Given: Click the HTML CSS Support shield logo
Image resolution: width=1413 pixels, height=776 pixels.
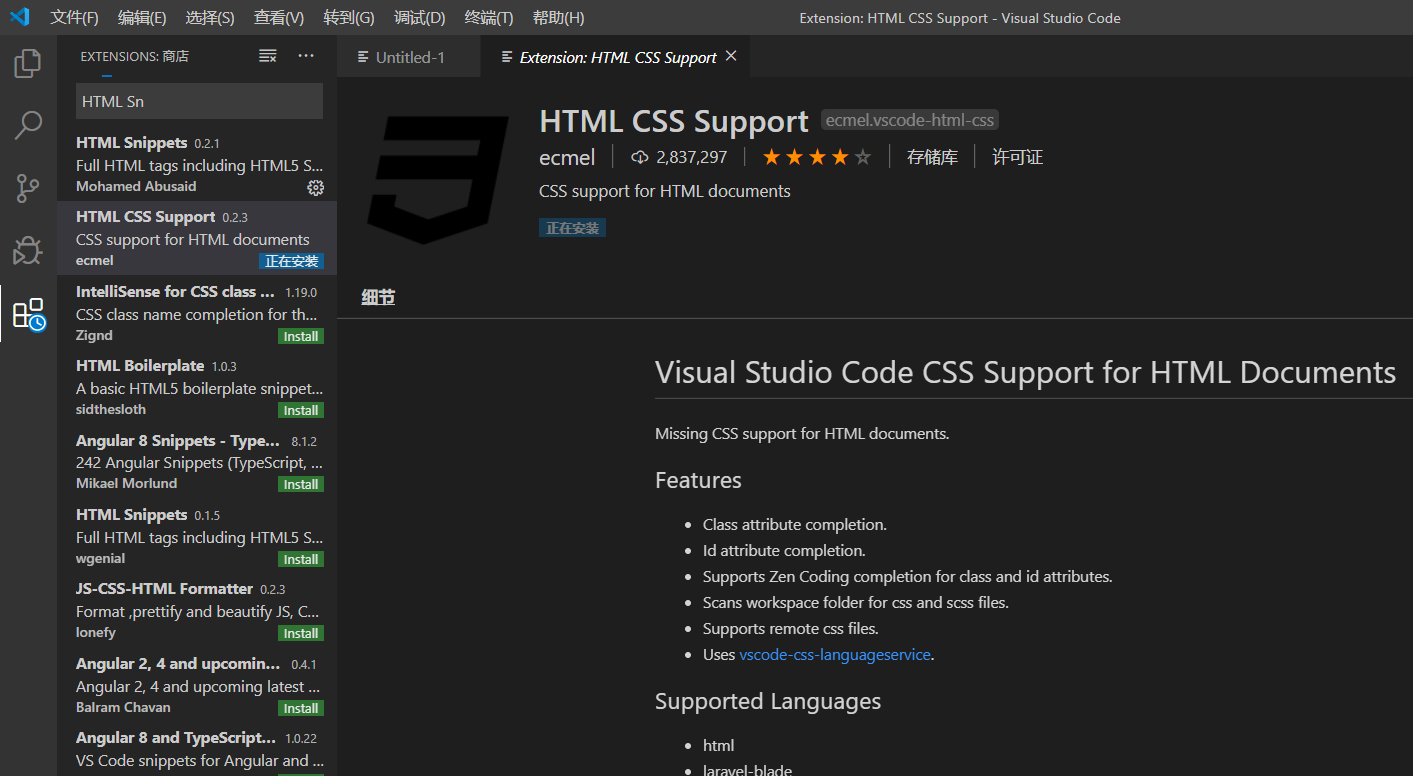Looking at the screenshot, I should (x=438, y=179).
